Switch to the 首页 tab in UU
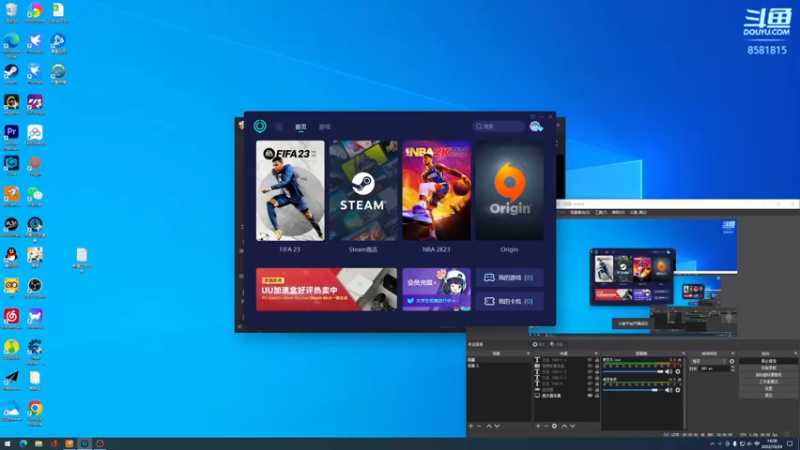The height and width of the screenshot is (450, 800). (301, 127)
